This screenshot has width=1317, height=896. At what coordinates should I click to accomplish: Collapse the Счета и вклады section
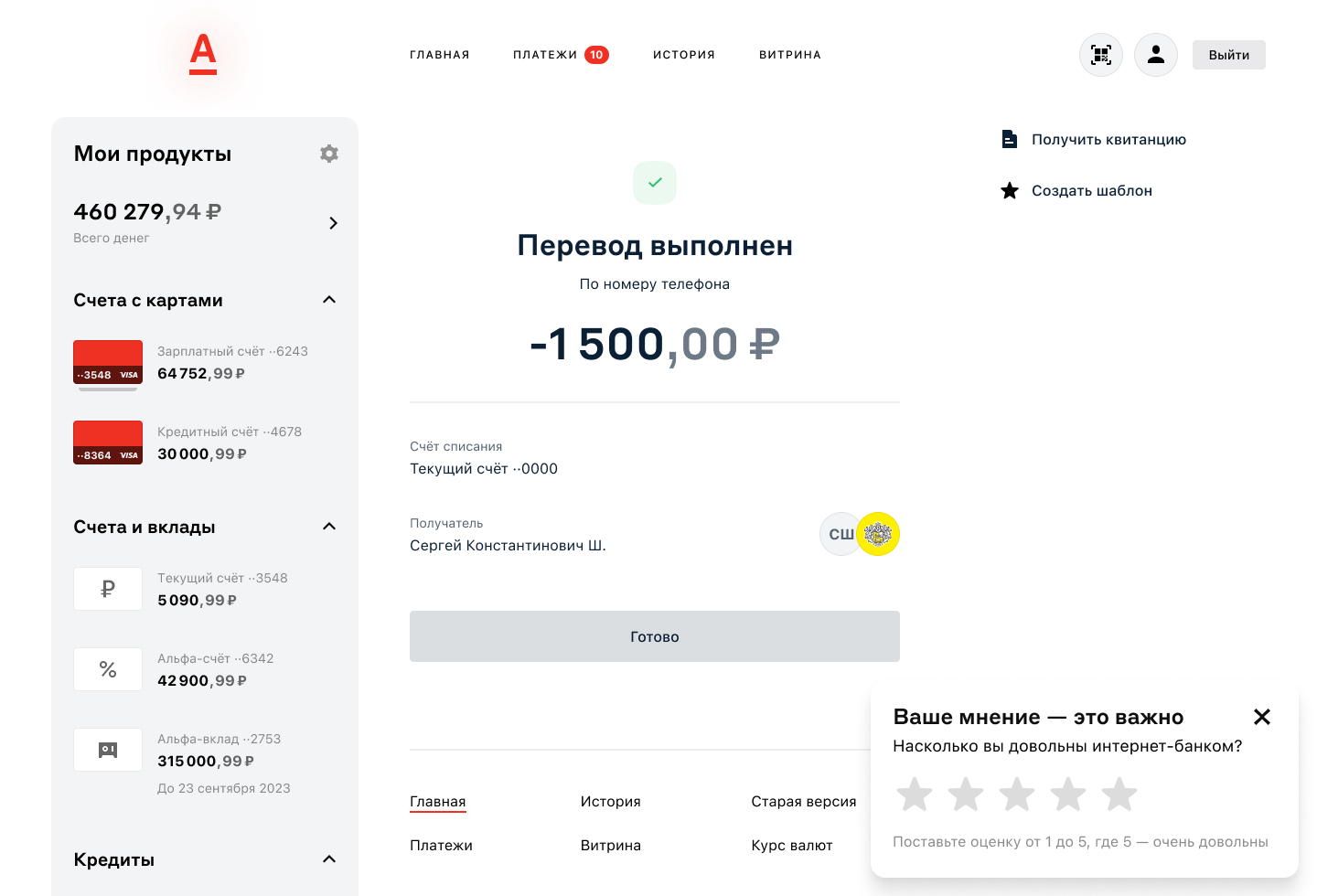[x=329, y=527]
